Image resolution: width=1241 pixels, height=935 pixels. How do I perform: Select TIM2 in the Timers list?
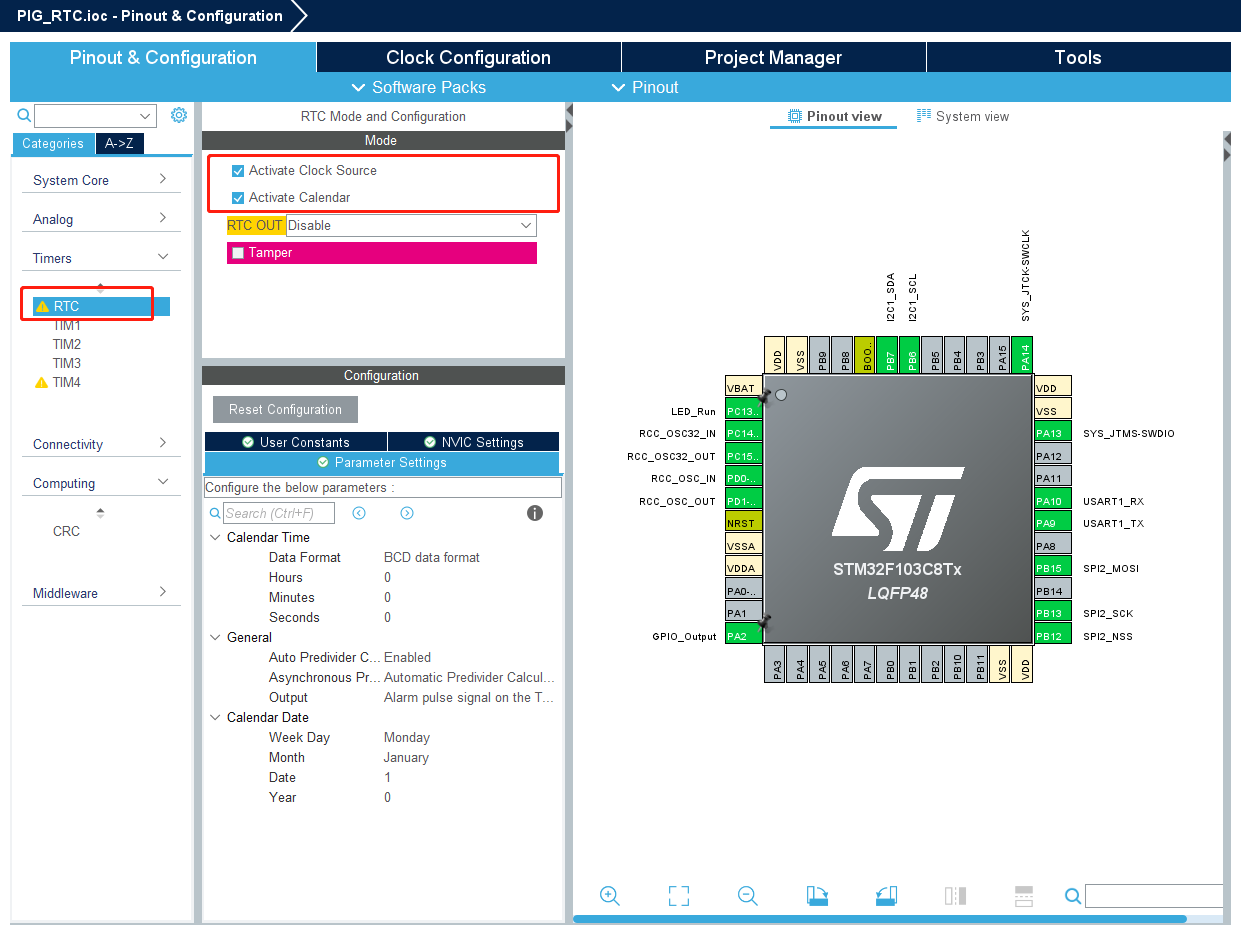tap(67, 344)
